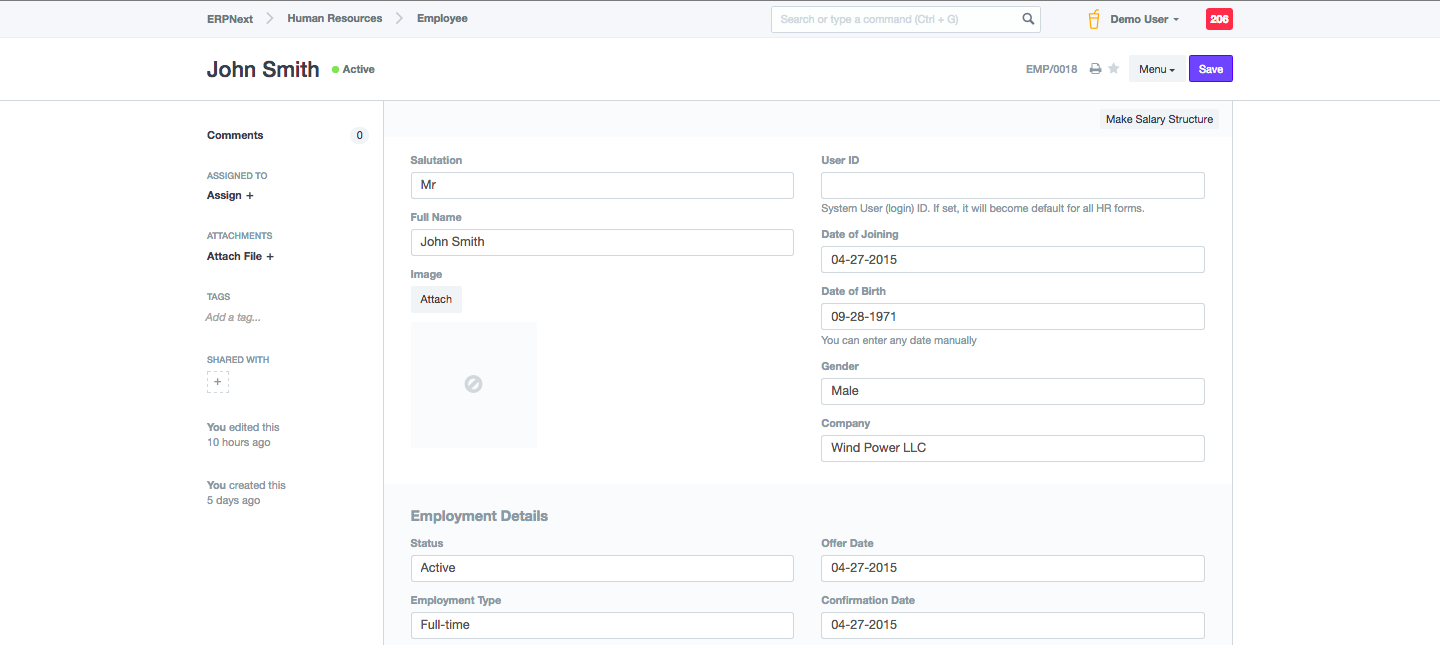Expand the Menu dropdown button
This screenshot has width=1440, height=645.
click(1157, 69)
